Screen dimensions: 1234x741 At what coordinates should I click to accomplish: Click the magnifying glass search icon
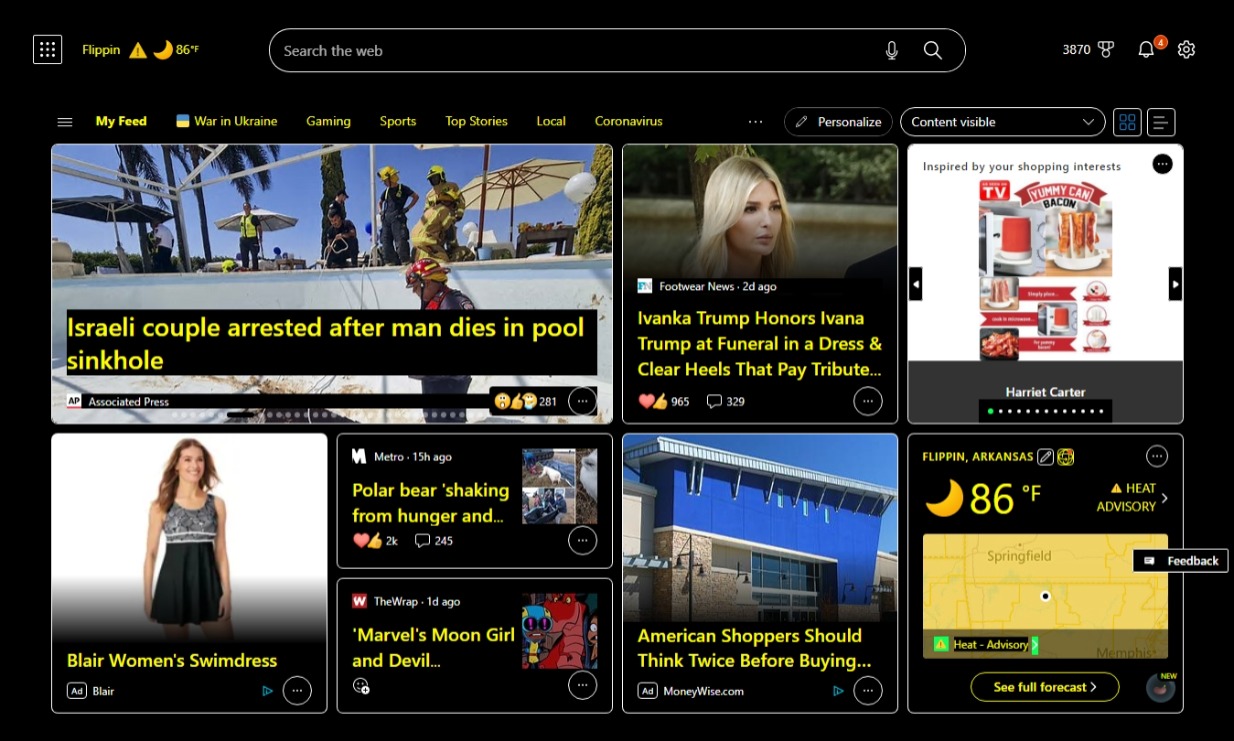[932, 51]
